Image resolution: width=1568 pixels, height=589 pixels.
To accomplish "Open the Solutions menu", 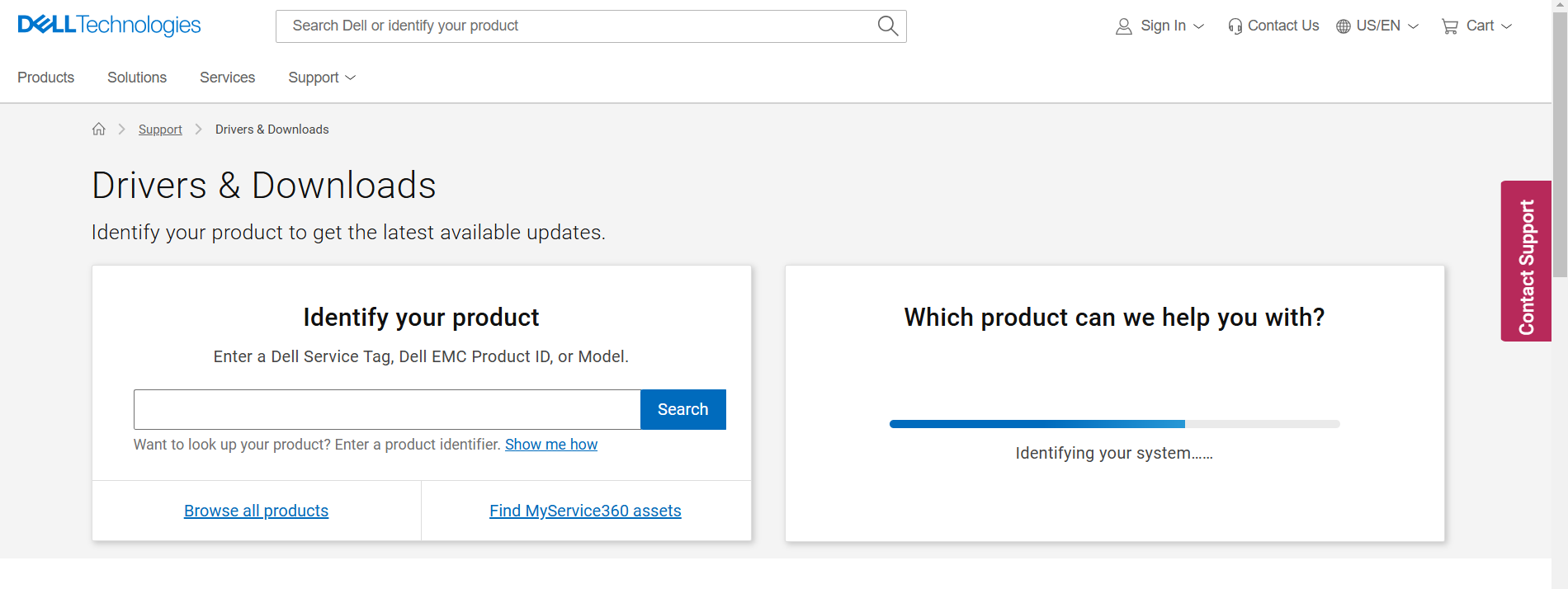I will click(137, 78).
